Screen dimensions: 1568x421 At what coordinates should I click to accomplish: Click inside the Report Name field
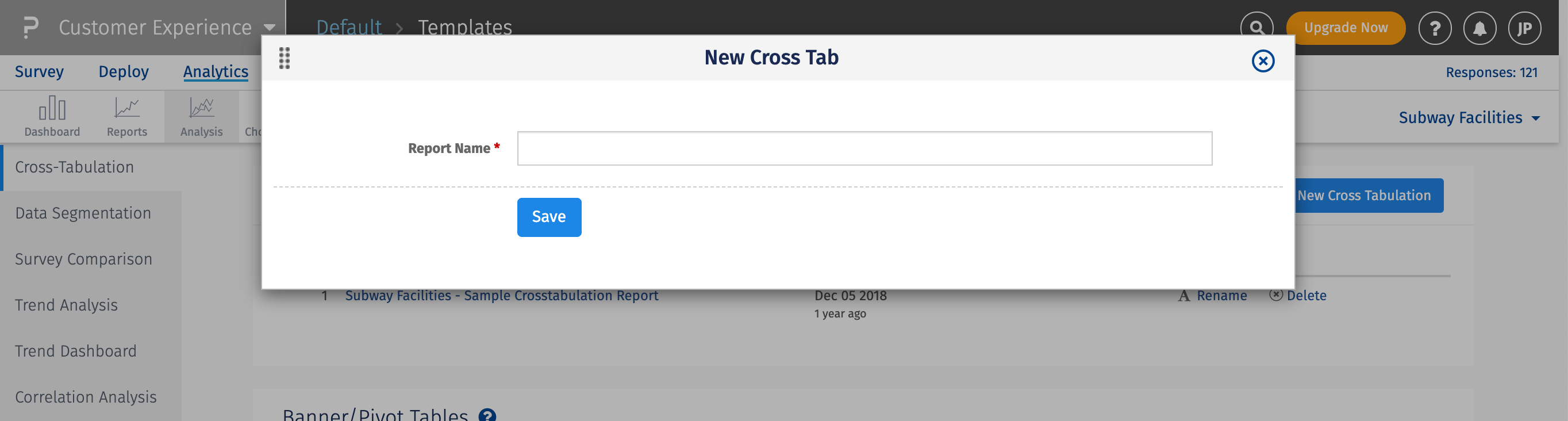pyautogui.click(x=864, y=148)
